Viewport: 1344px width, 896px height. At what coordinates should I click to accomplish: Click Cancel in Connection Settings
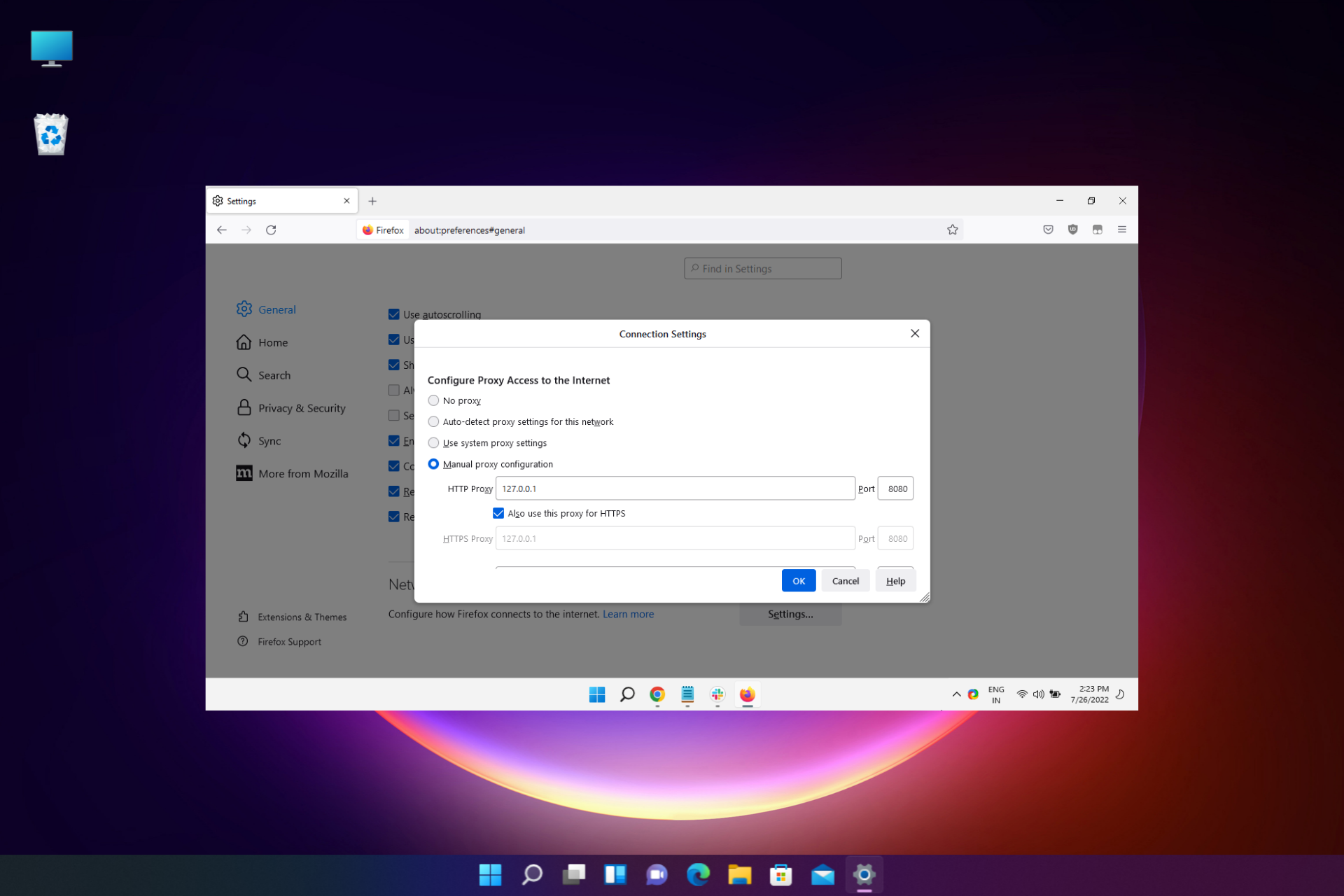[x=845, y=581]
